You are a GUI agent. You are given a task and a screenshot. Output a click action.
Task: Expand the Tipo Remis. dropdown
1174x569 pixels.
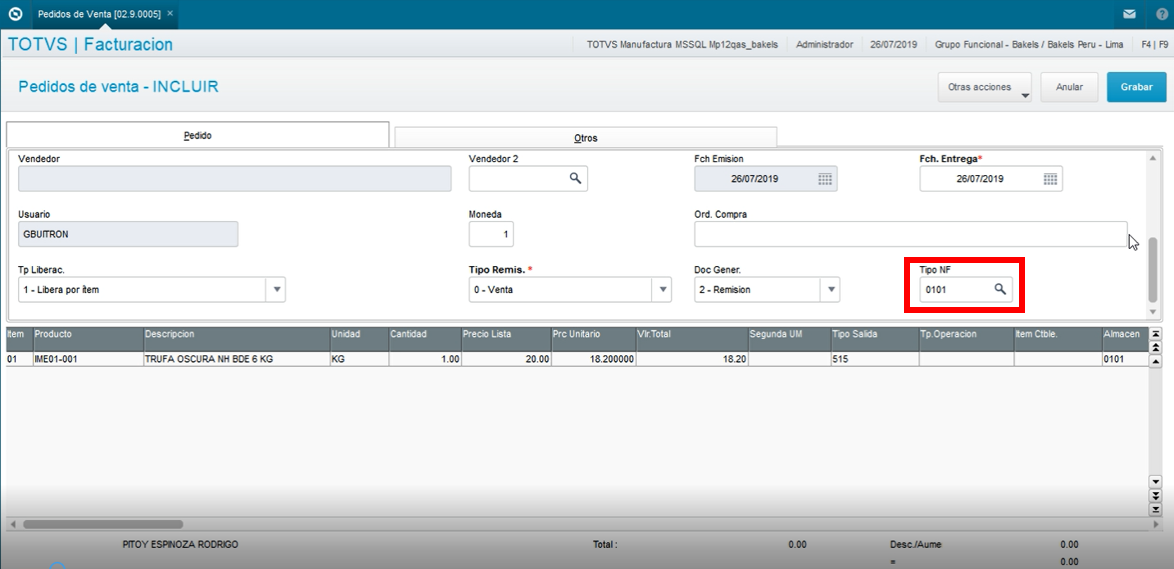pos(662,290)
